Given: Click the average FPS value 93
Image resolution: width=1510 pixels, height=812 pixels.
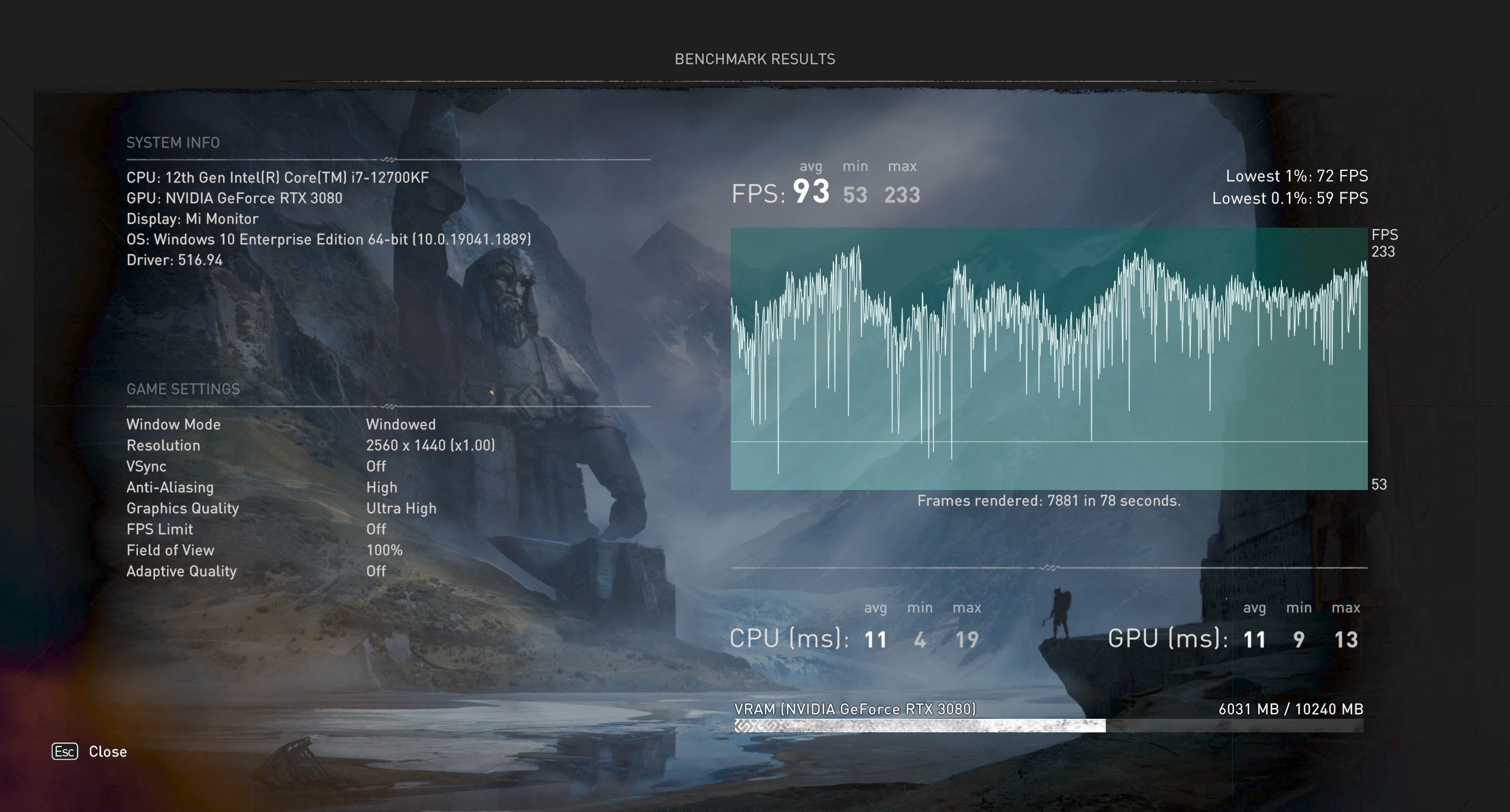Looking at the screenshot, I should [x=811, y=192].
